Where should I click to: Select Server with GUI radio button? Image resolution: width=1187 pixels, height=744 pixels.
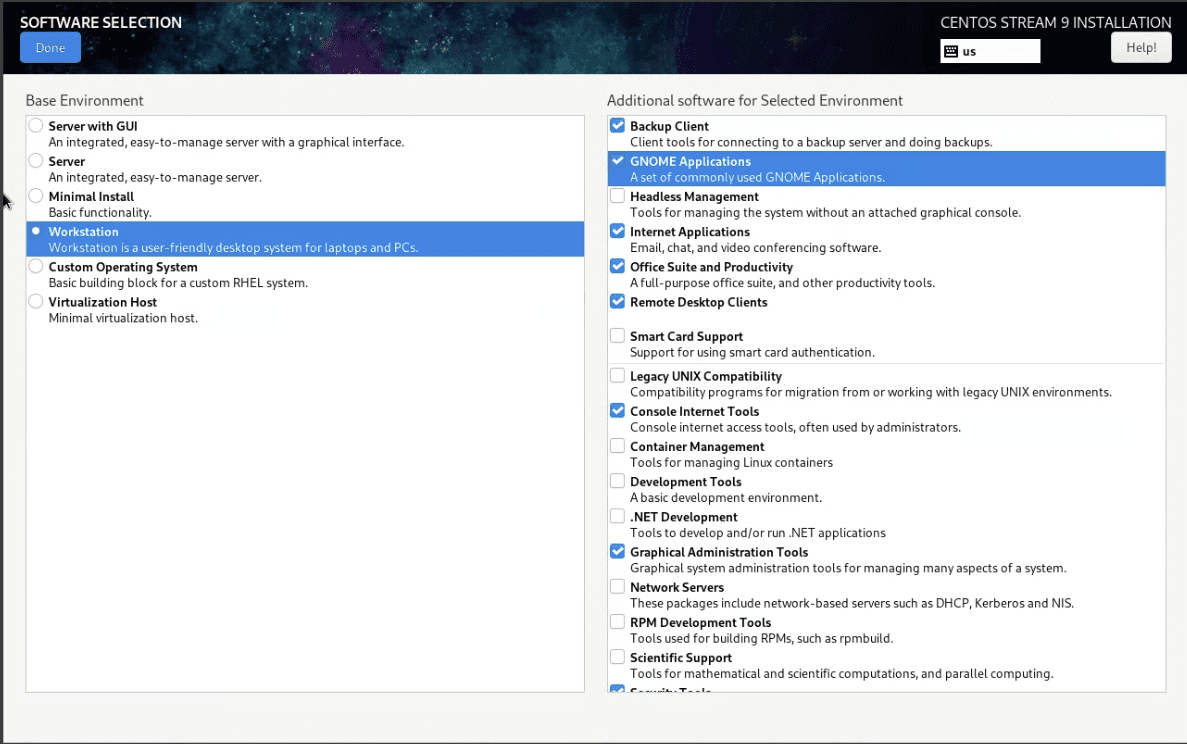36,126
